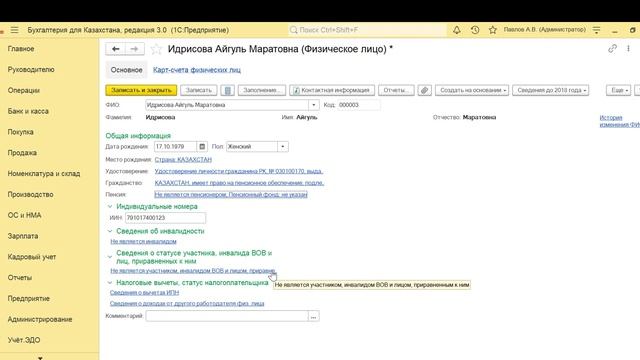Open Учет.ЭДО section
This screenshot has height=360, width=640.
click(x=24, y=340)
